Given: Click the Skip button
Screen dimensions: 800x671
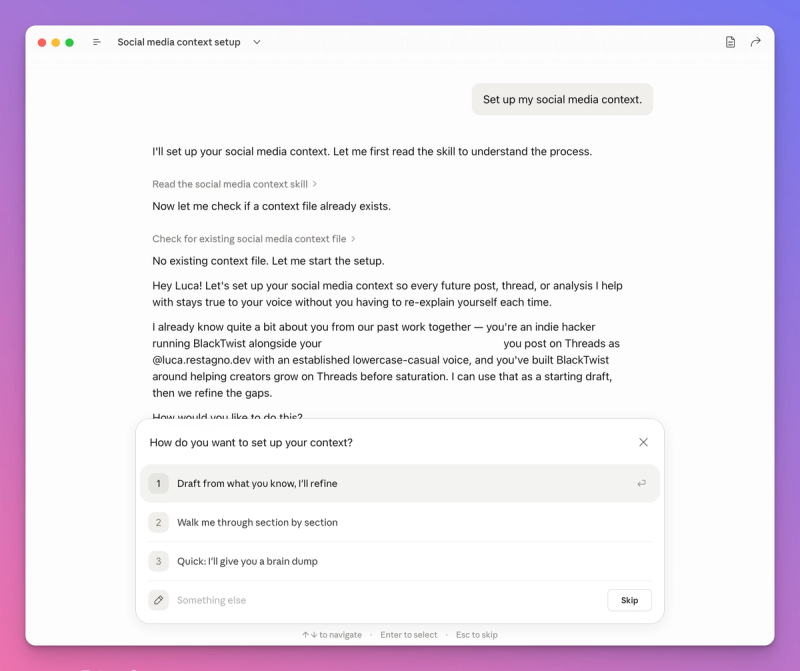Looking at the screenshot, I should (629, 600).
